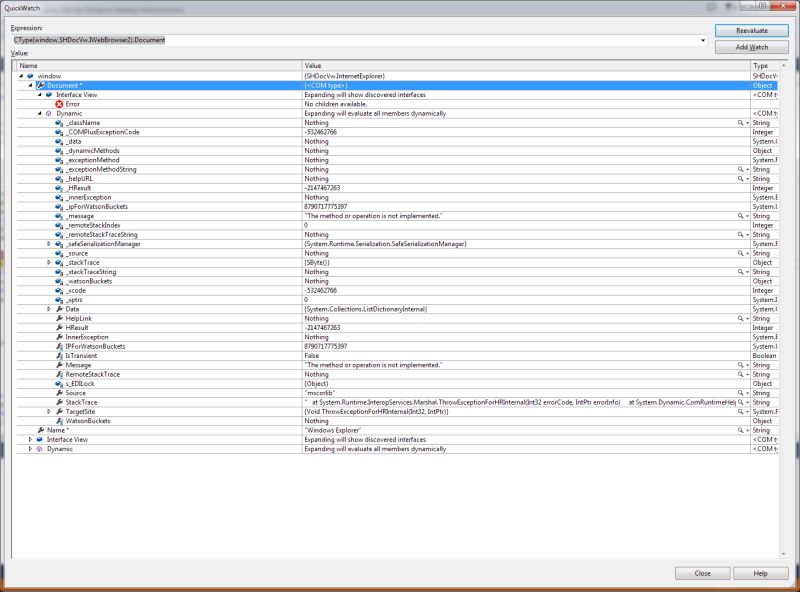This screenshot has width=800, height=592.
Task: Open visualizer magnifier for TargetSite
Action: [740, 411]
